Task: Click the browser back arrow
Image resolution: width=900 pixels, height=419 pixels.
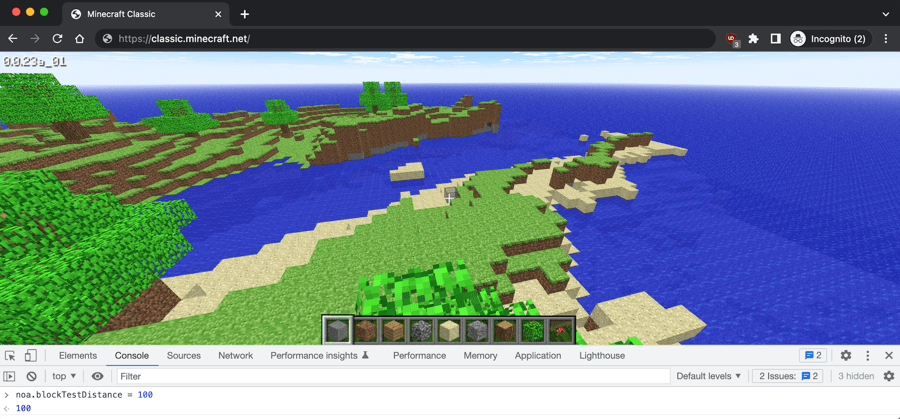Action: point(13,39)
